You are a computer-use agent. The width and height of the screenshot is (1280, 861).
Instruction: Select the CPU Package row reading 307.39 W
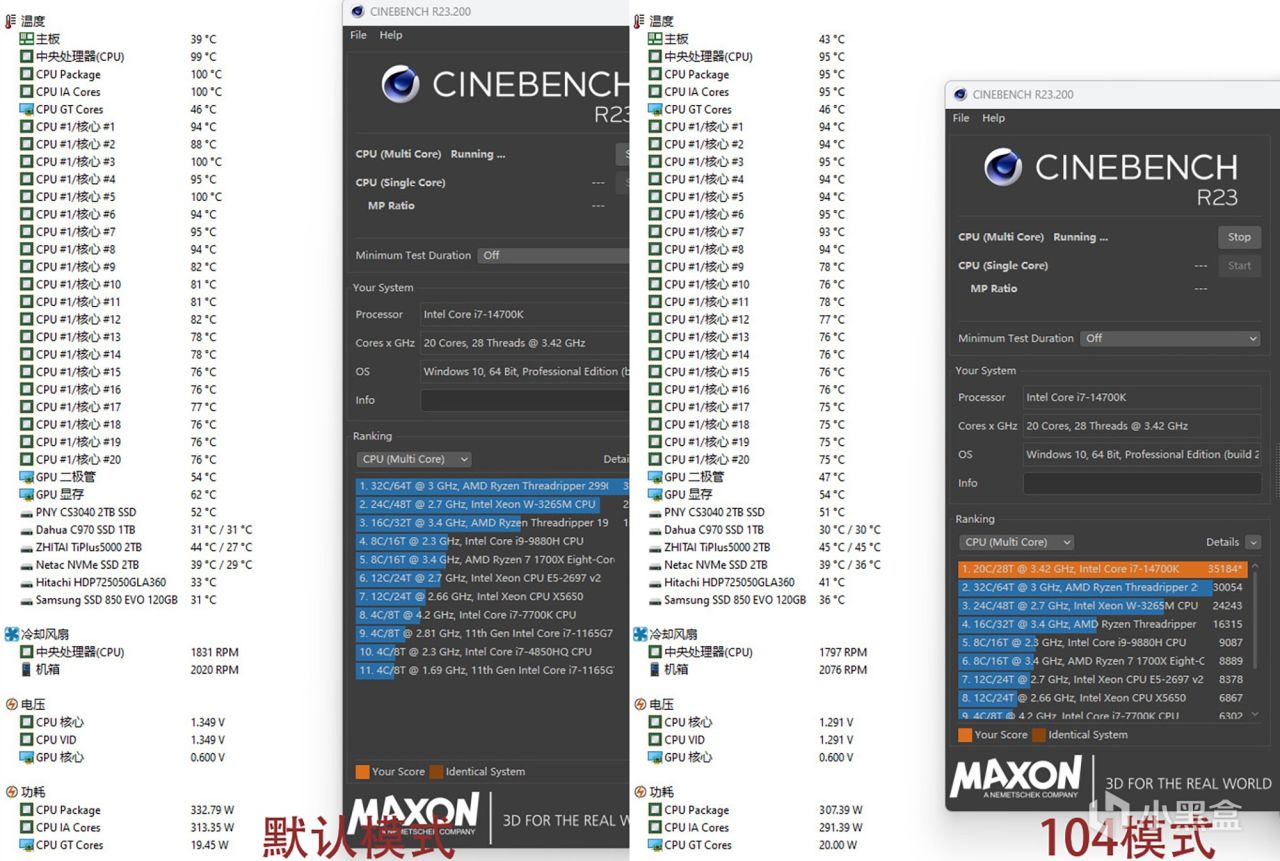point(755,810)
